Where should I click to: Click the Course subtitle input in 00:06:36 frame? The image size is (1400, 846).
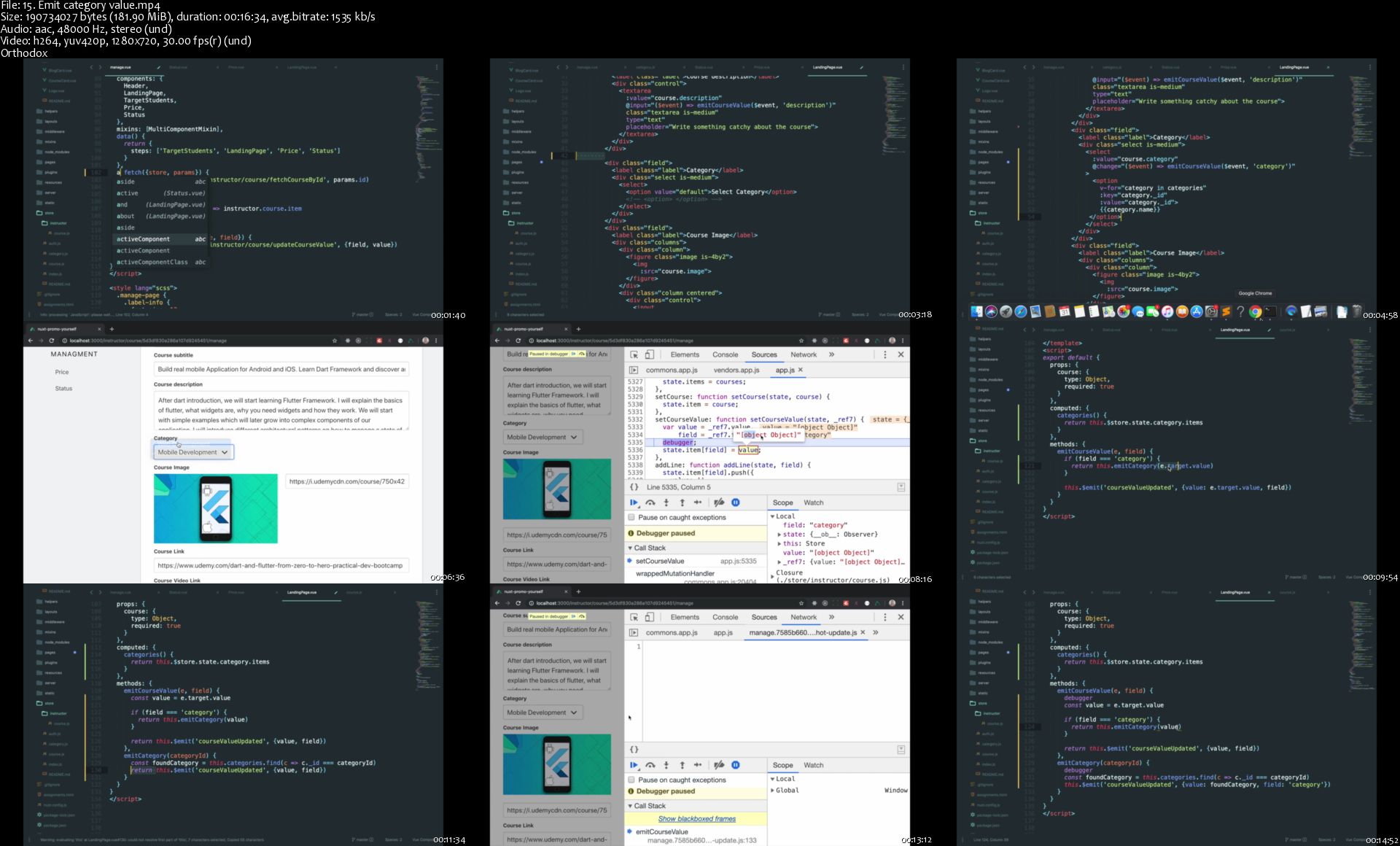tap(281, 369)
